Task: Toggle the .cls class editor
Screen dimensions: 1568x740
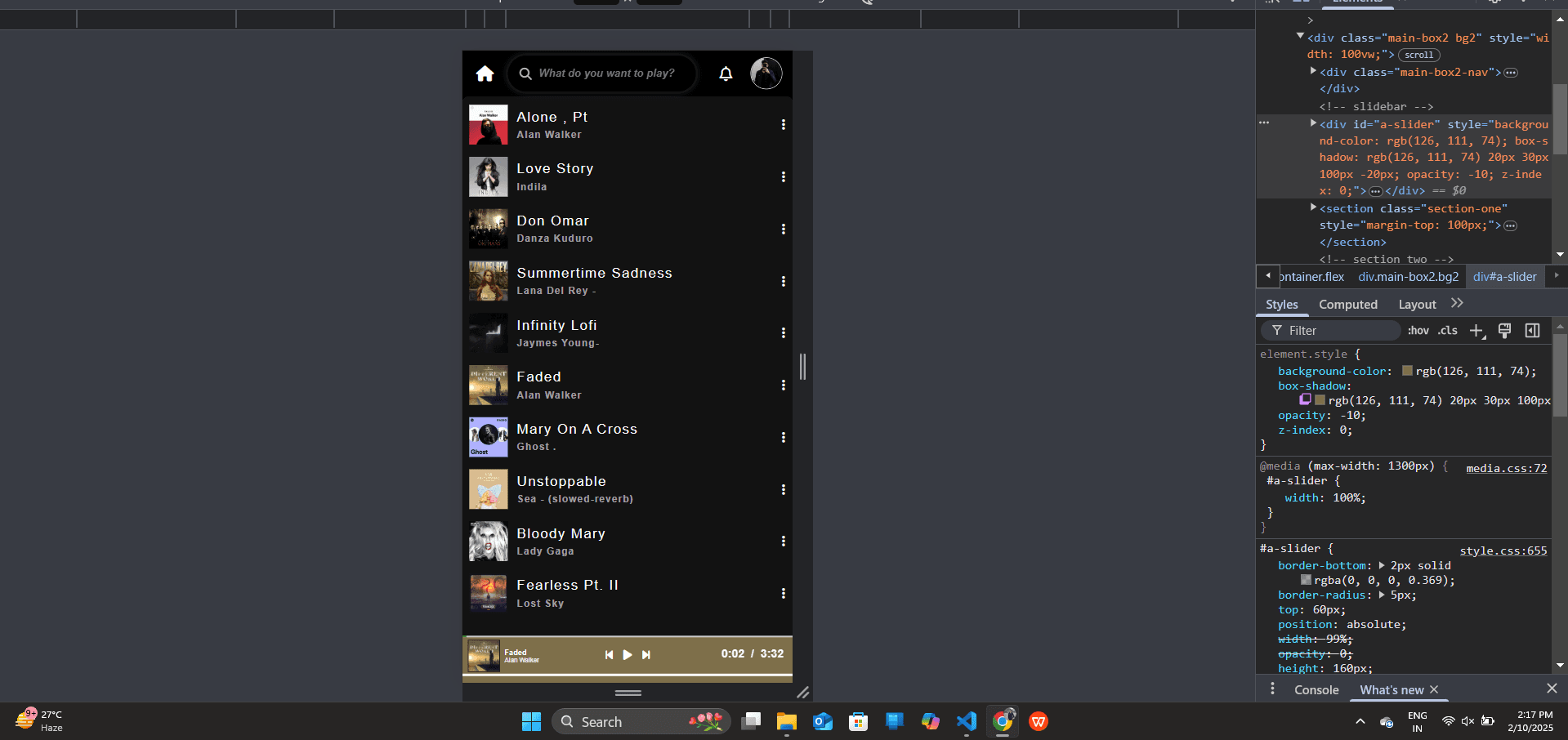Action: point(1447,331)
